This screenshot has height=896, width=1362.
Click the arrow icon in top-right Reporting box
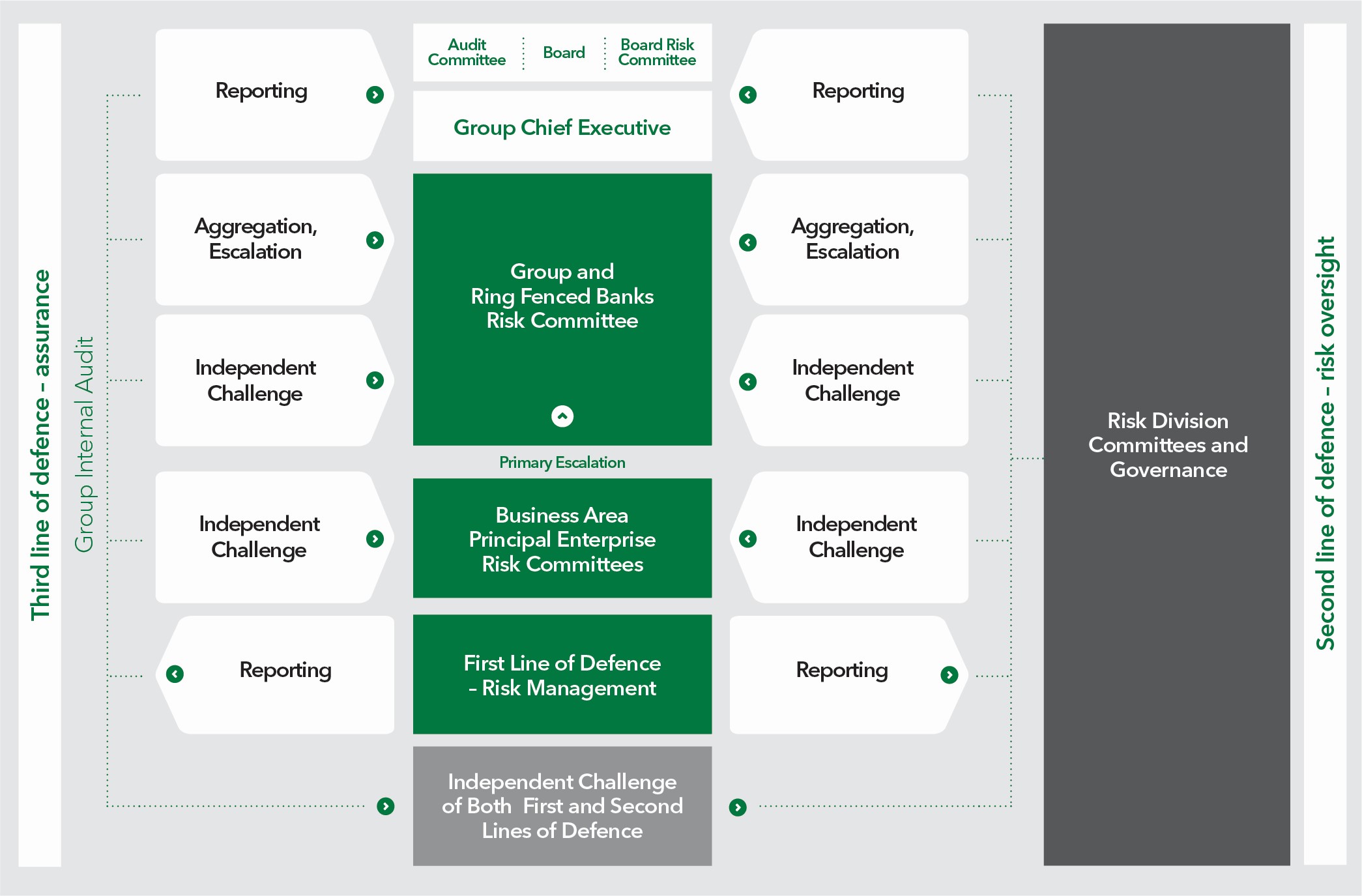click(x=747, y=95)
